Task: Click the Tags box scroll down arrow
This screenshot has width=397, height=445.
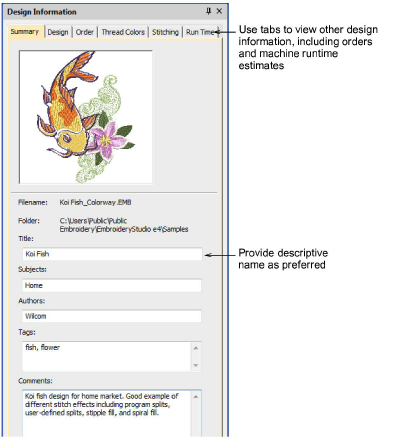Action: (196, 365)
